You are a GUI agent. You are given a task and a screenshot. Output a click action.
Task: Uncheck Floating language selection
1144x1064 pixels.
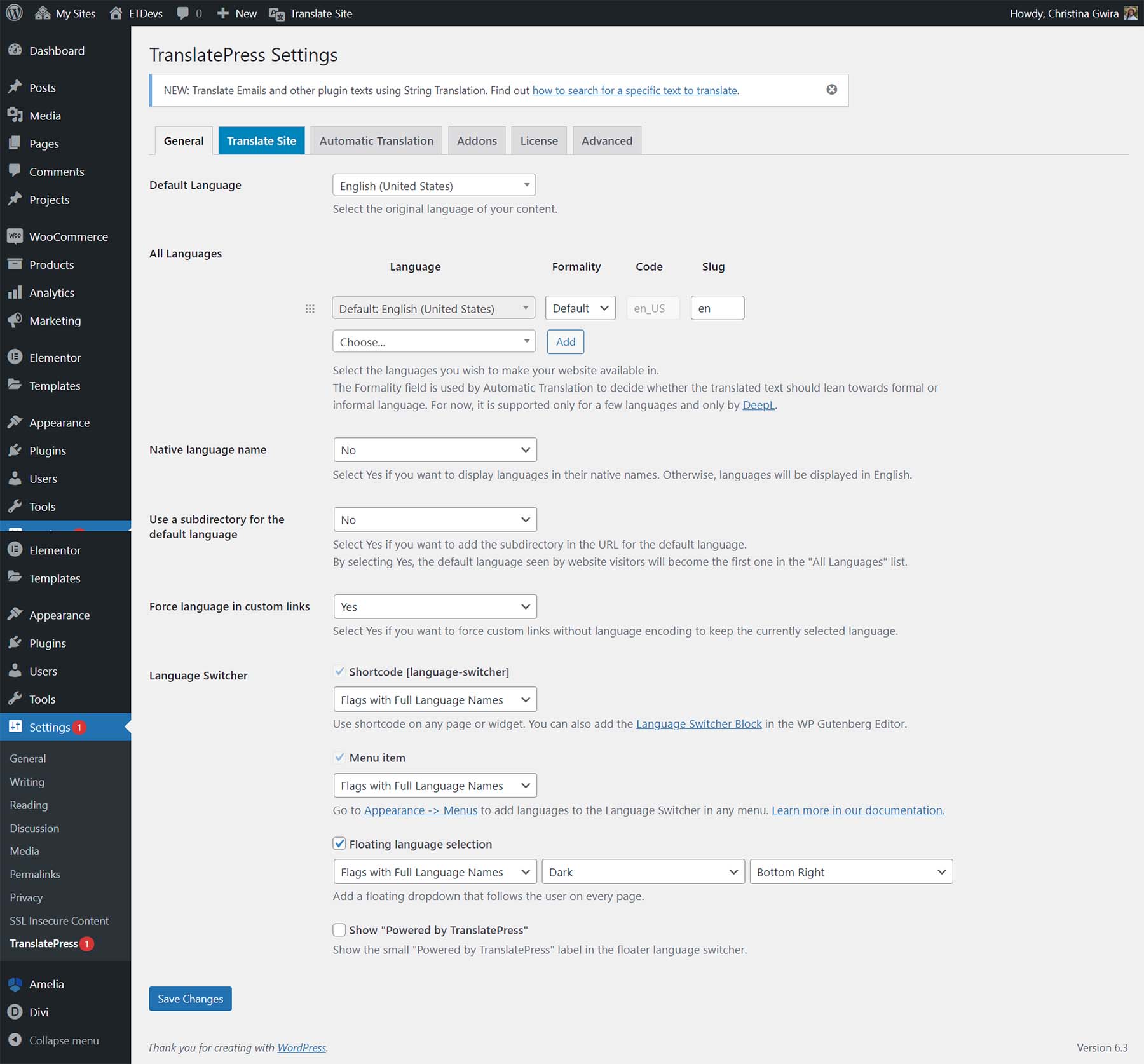point(339,844)
